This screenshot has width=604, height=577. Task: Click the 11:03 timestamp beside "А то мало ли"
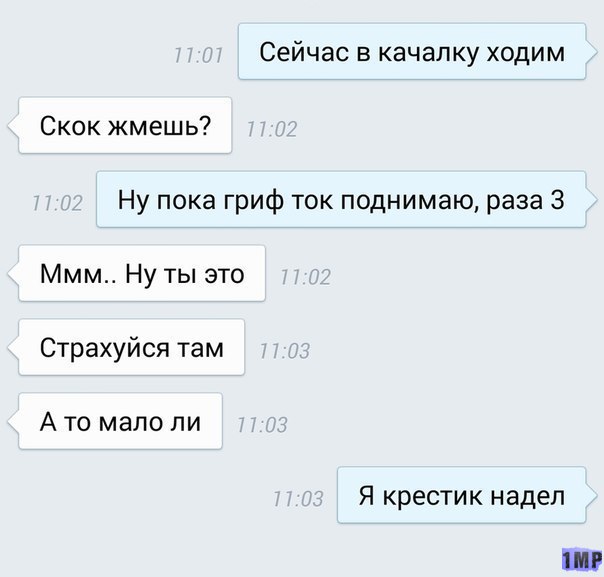262,425
